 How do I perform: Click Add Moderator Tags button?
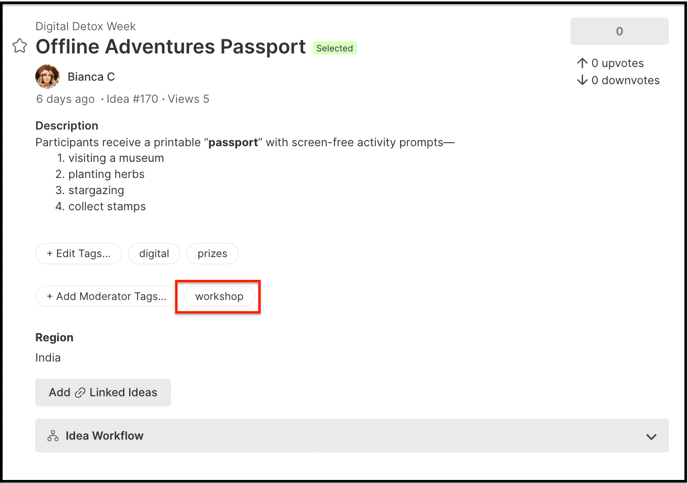click(106, 297)
